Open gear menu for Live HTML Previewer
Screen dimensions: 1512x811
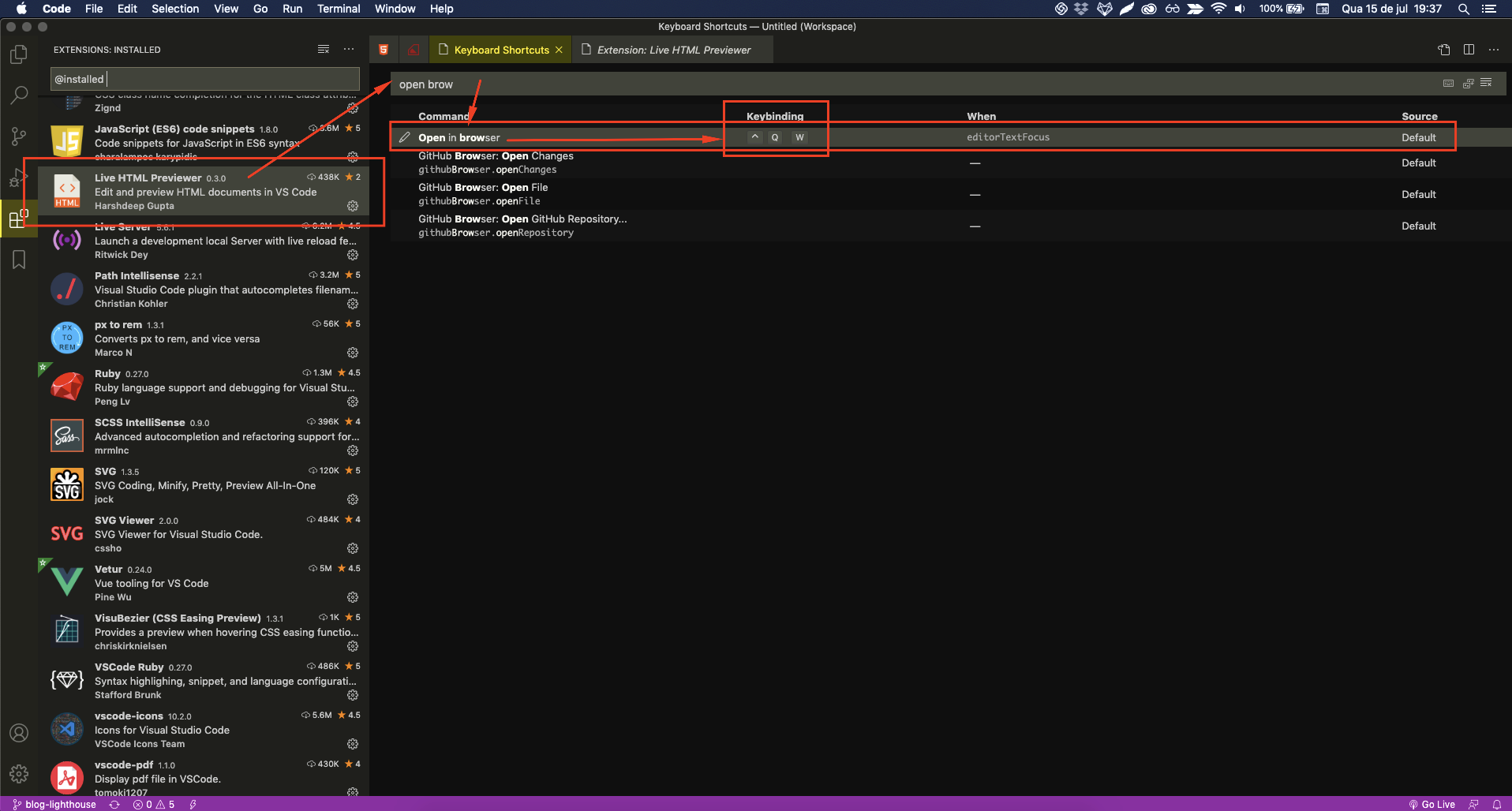click(353, 206)
